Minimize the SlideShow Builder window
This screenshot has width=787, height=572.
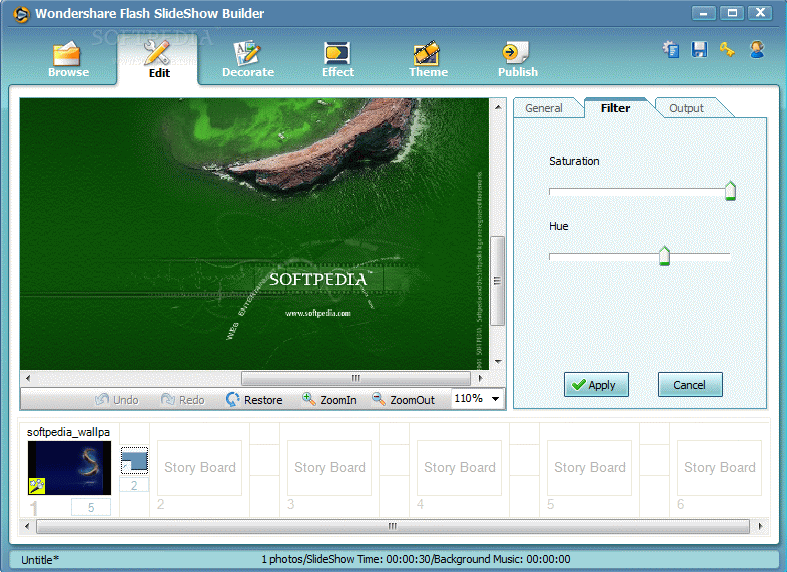coord(704,13)
